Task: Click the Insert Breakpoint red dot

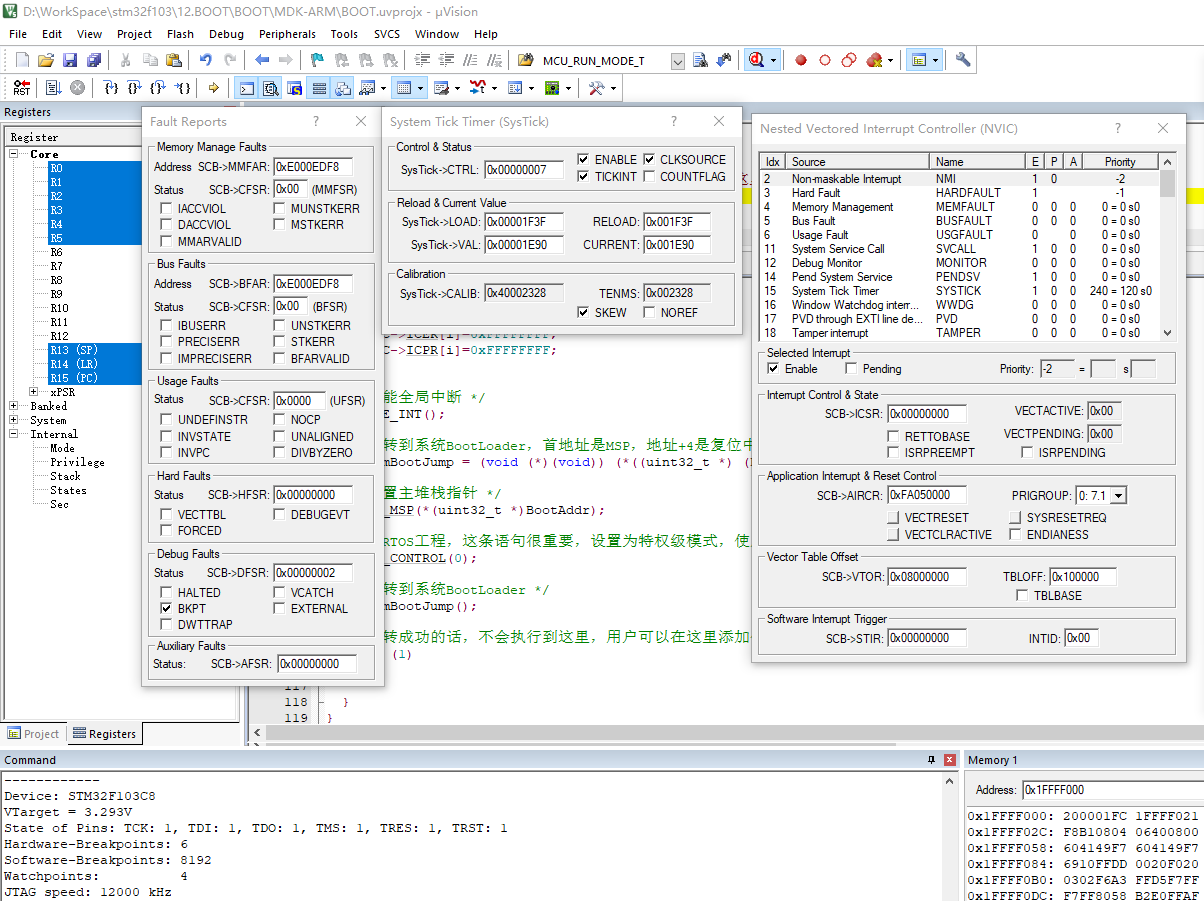Action: click(801, 60)
